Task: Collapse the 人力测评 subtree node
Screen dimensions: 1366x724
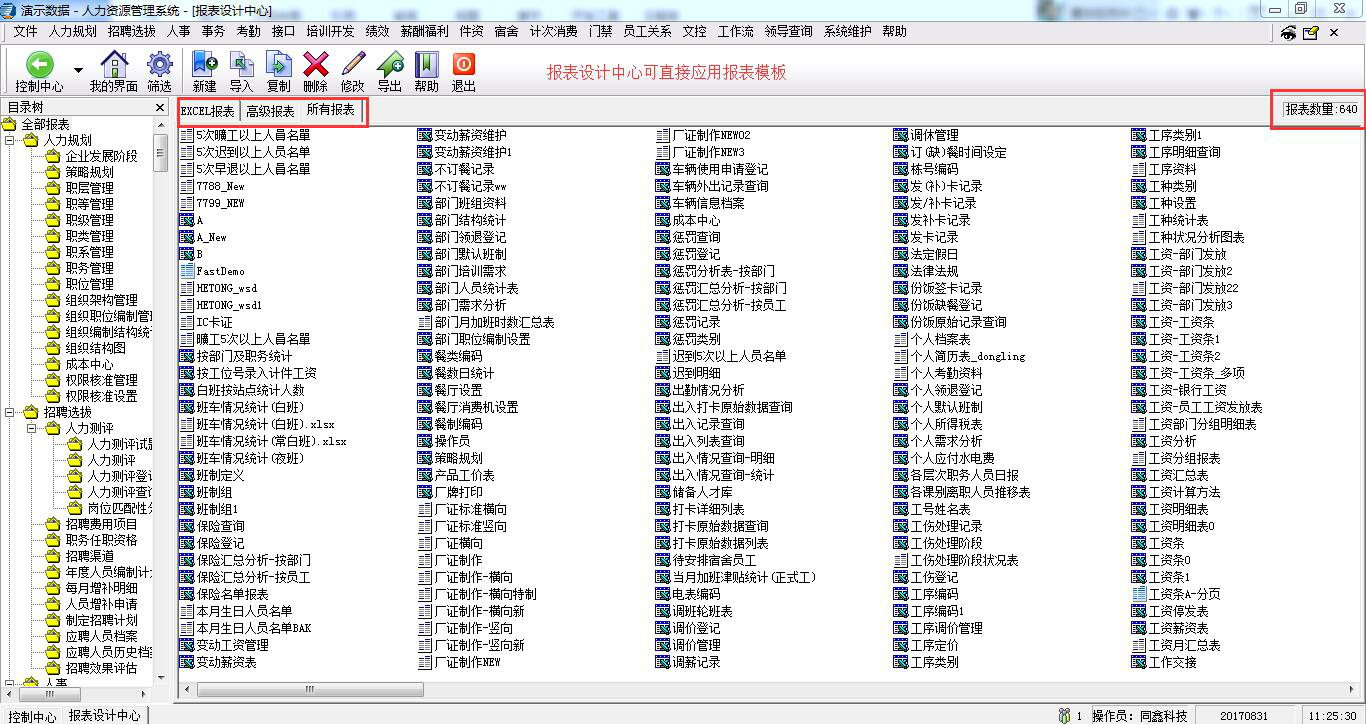Action: coord(31,428)
